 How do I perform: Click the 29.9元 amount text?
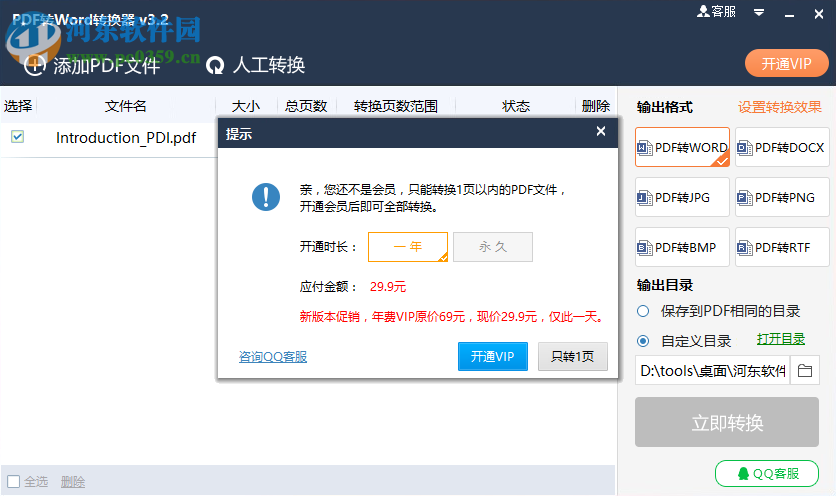(x=388, y=287)
